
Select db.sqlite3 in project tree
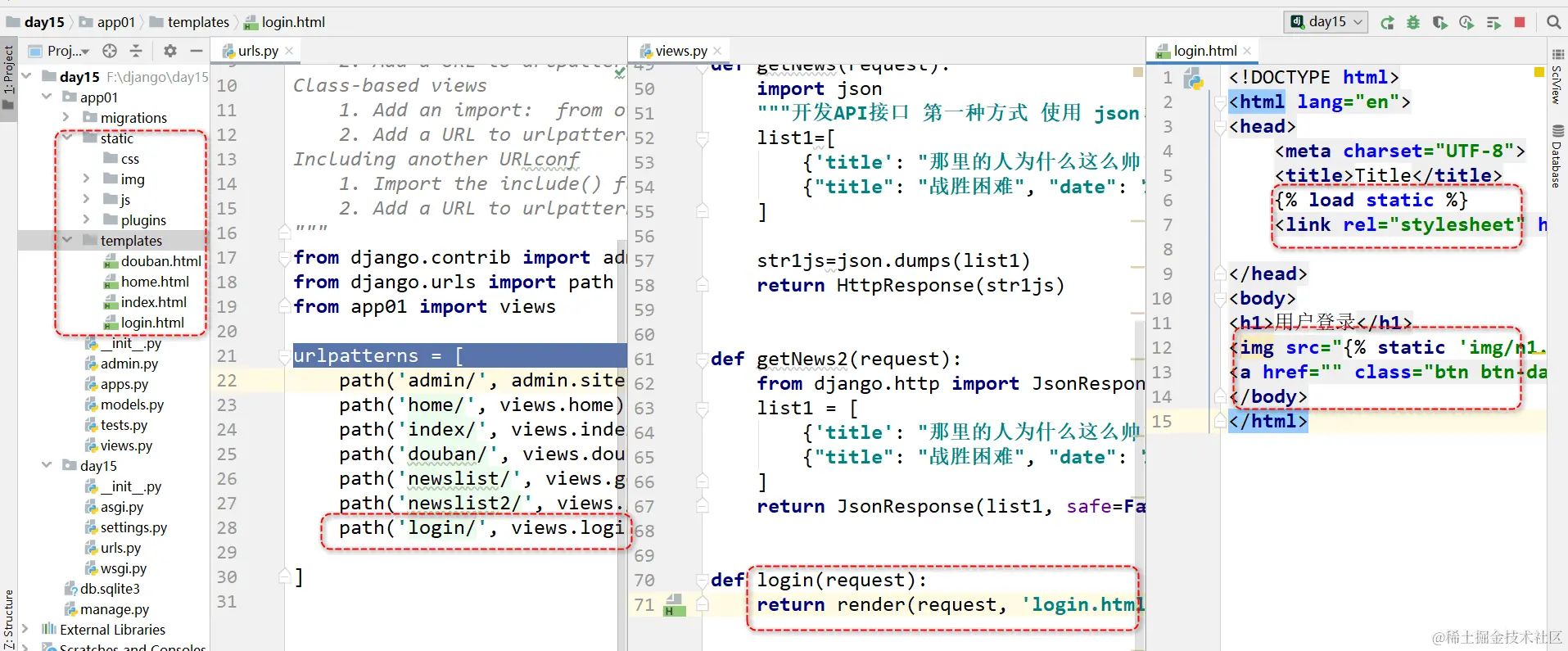click(102, 589)
